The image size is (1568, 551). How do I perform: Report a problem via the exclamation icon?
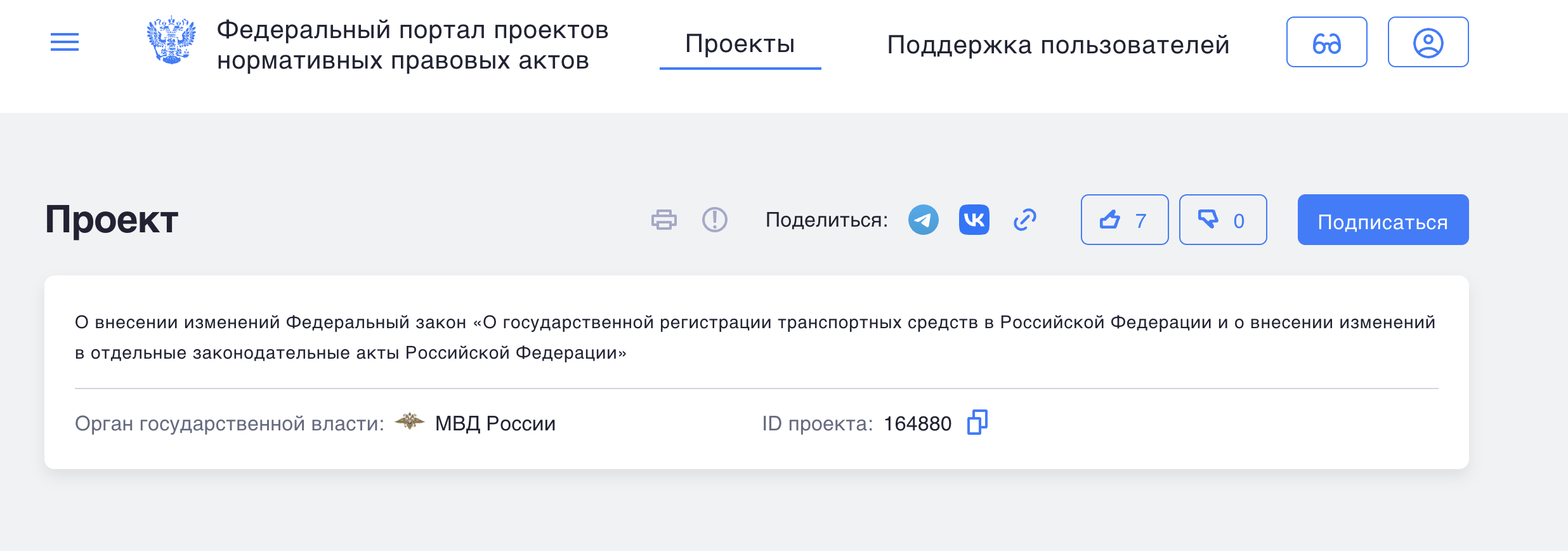(x=714, y=220)
